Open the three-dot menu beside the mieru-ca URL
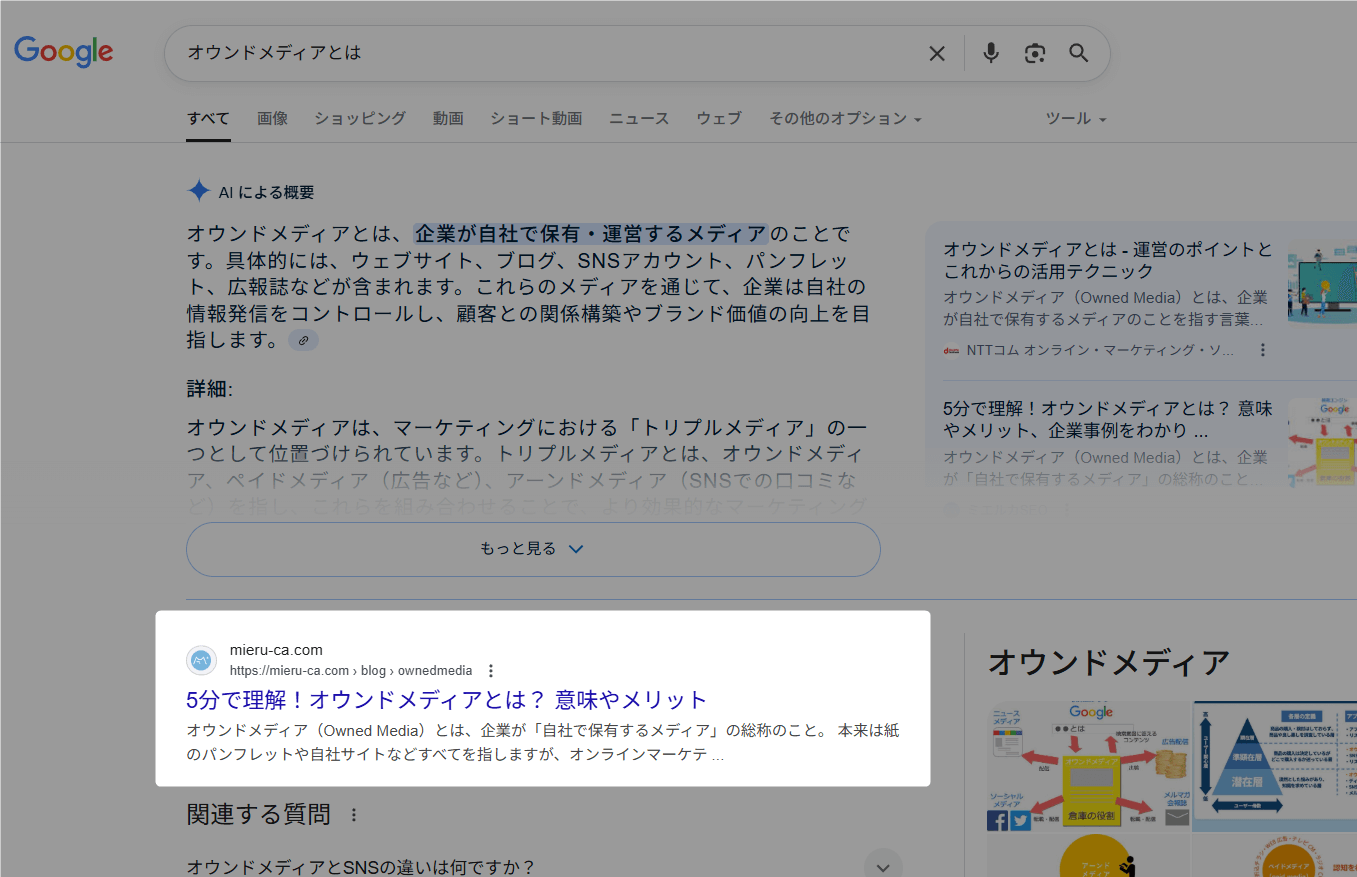Screen dimensions: 1357x877 pos(490,671)
